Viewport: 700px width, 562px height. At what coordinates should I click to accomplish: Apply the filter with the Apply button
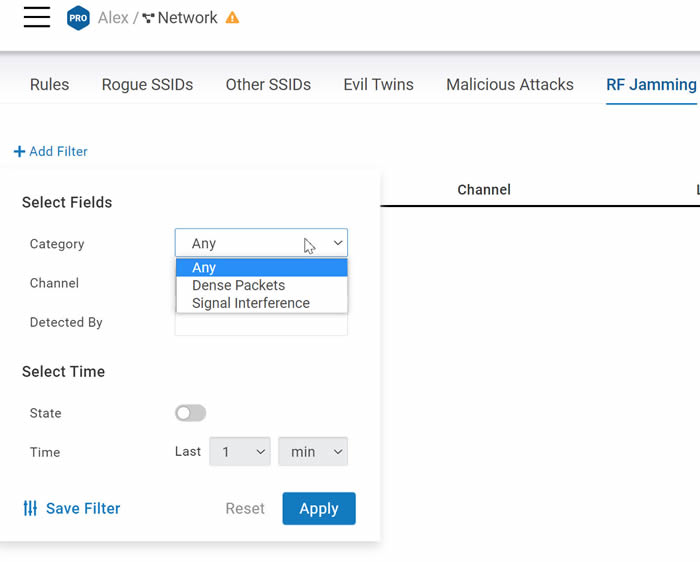319,508
